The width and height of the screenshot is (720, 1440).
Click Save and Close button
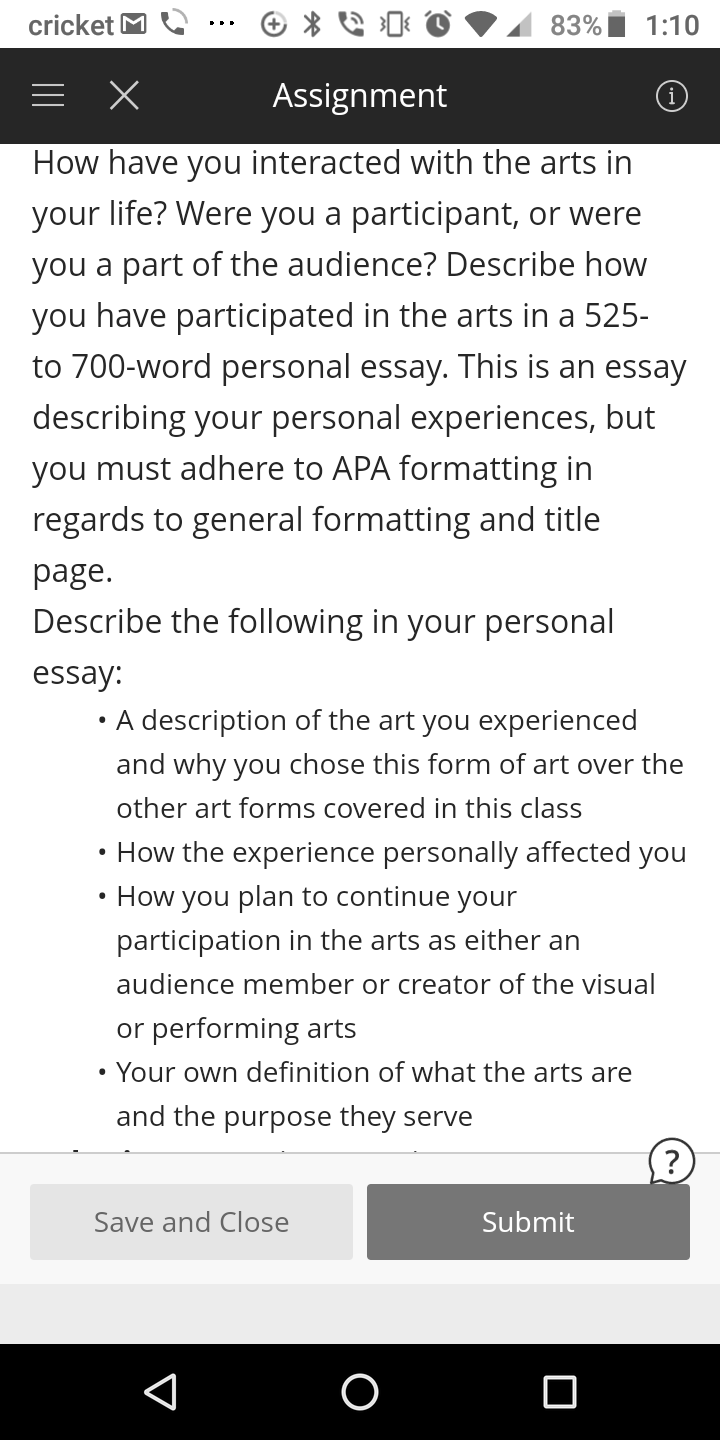pyautogui.click(x=191, y=1222)
